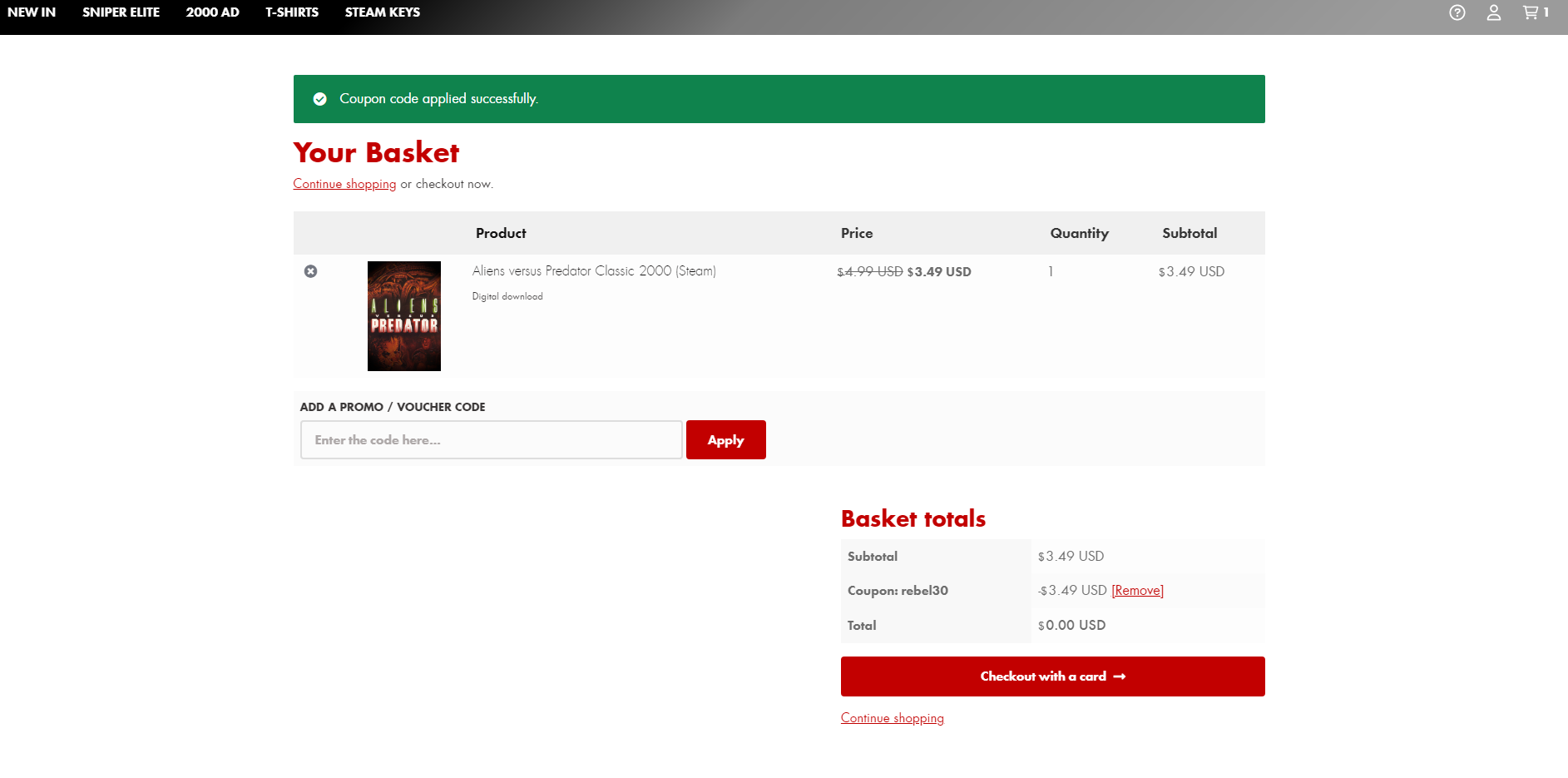
Task: Click the Apply voucher button
Action: [x=725, y=439]
